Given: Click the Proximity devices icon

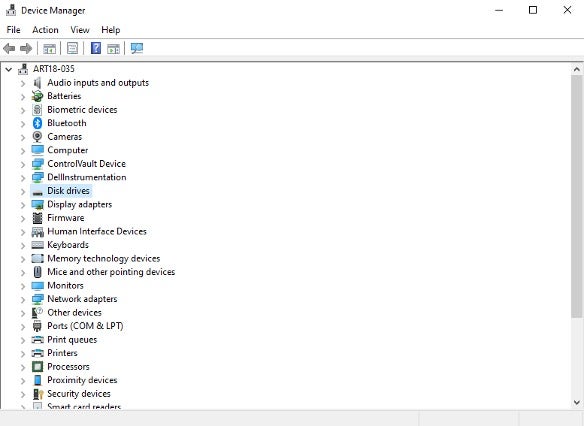Looking at the screenshot, I should (37, 380).
